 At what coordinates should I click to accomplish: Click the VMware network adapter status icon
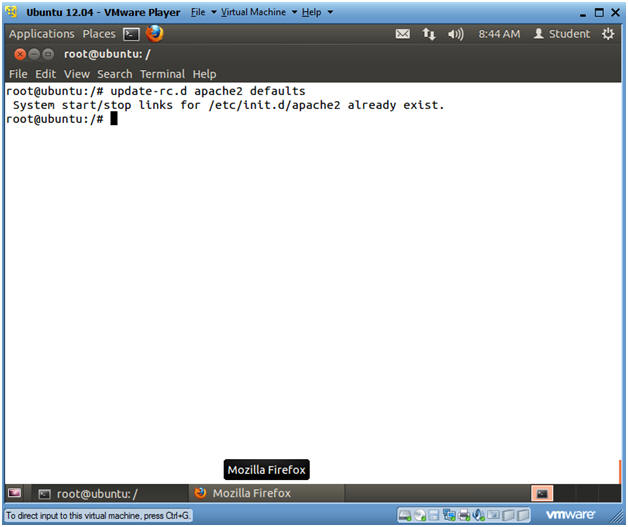[x=449, y=515]
